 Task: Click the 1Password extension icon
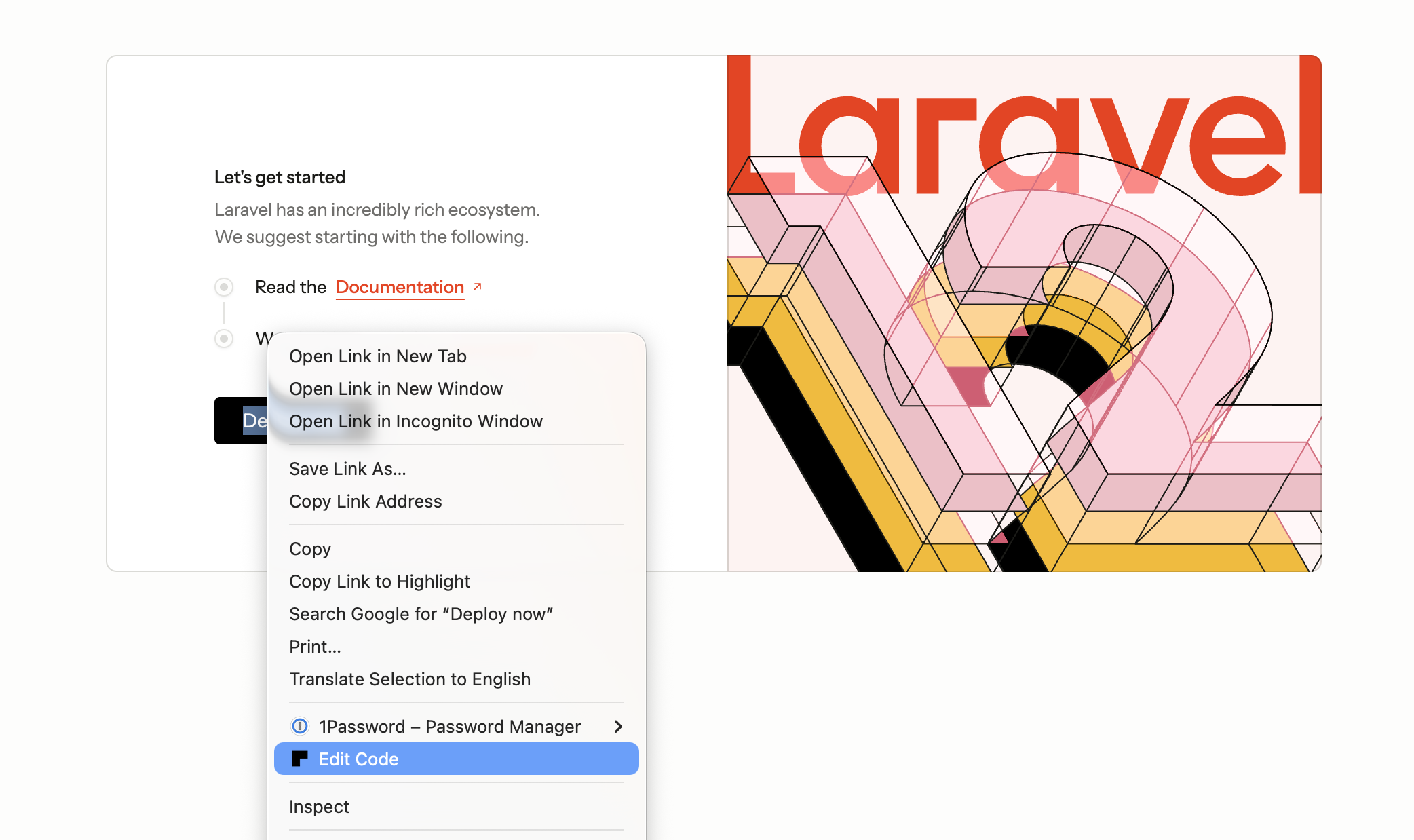299,726
